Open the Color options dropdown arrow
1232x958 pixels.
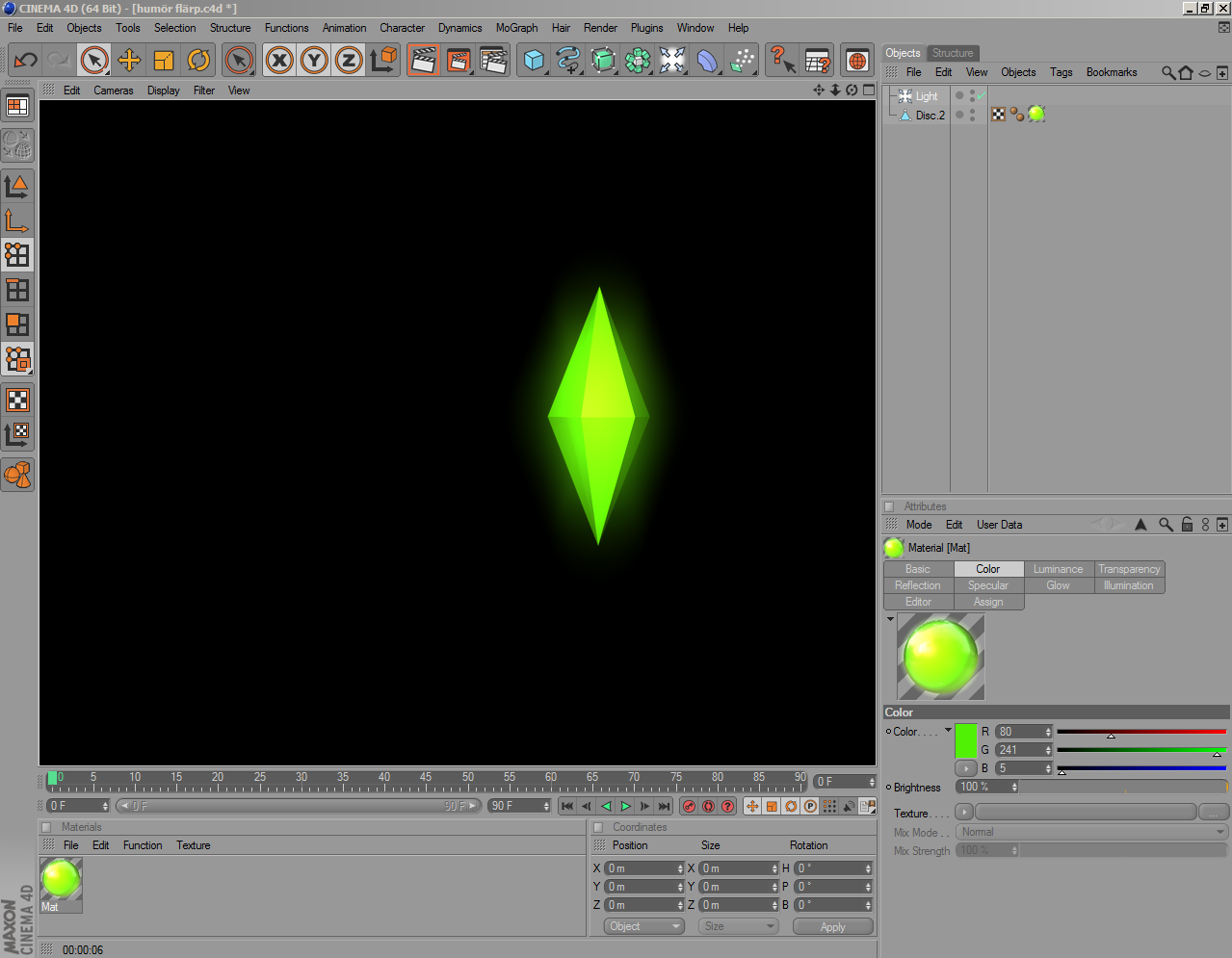[x=948, y=731]
